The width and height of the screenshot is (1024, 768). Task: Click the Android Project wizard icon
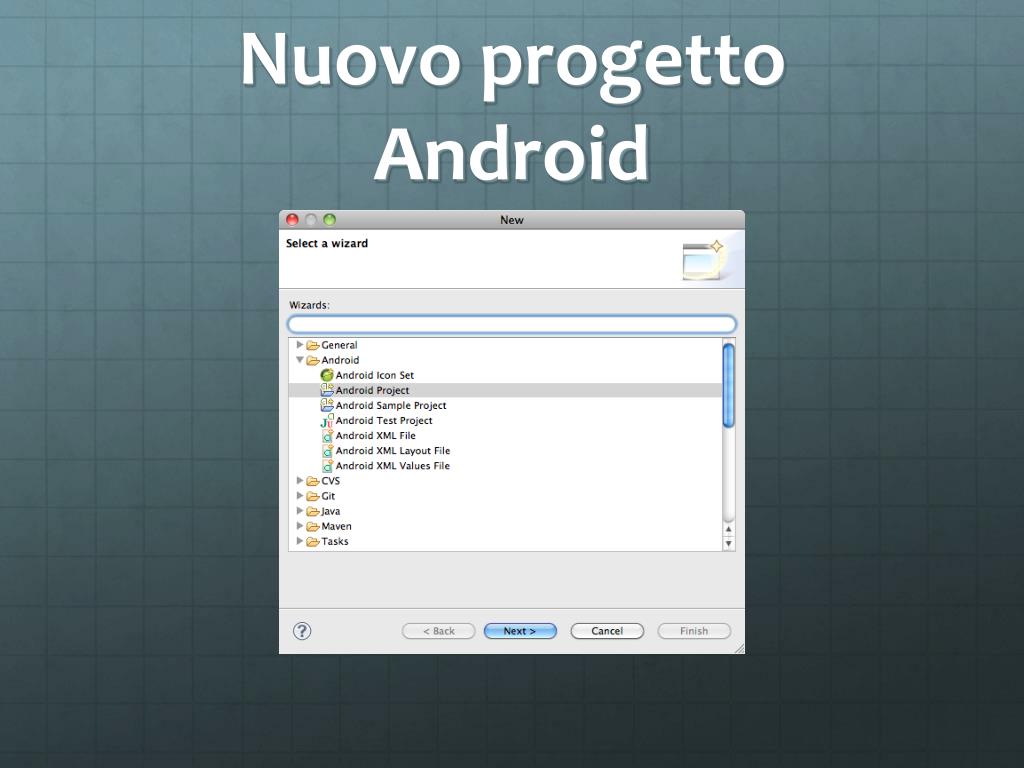point(327,390)
